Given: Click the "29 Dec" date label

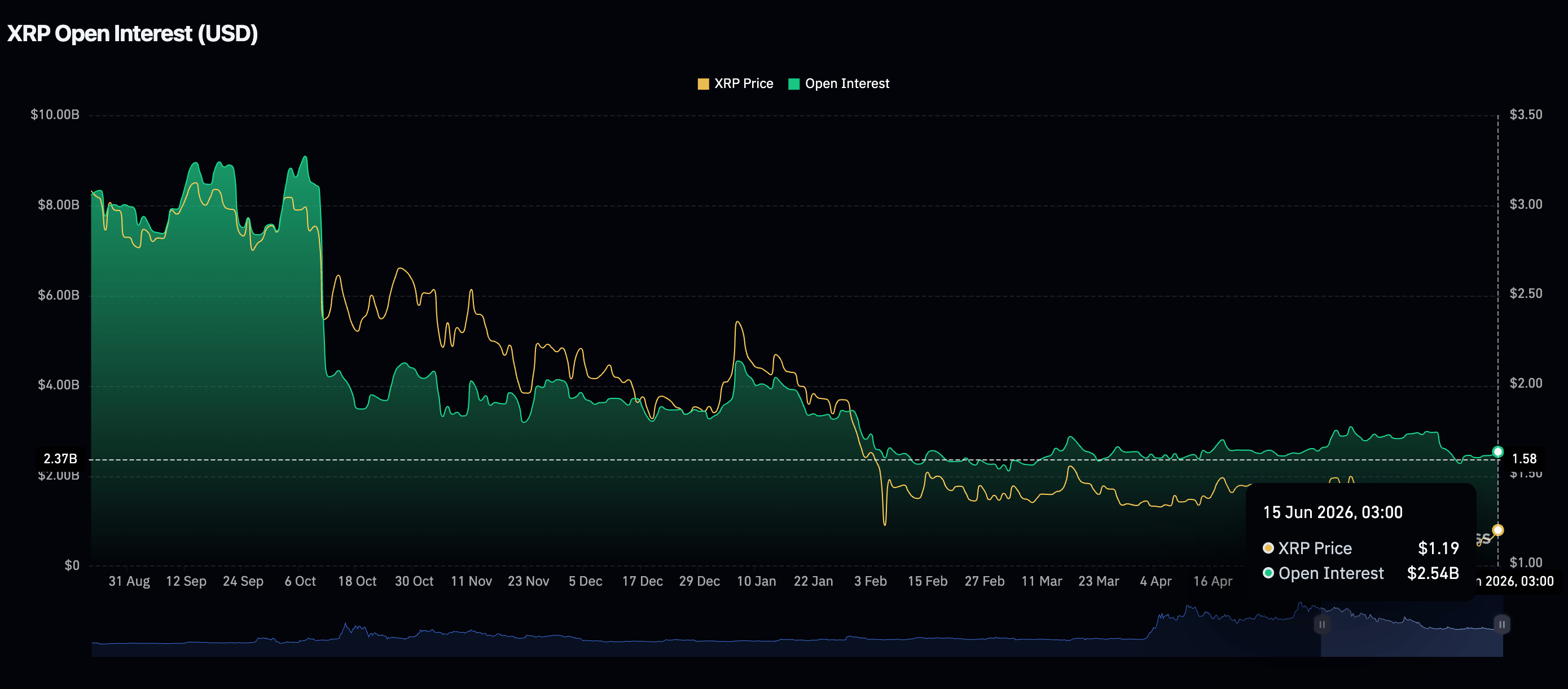Looking at the screenshot, I should click(x=700, y=581).
